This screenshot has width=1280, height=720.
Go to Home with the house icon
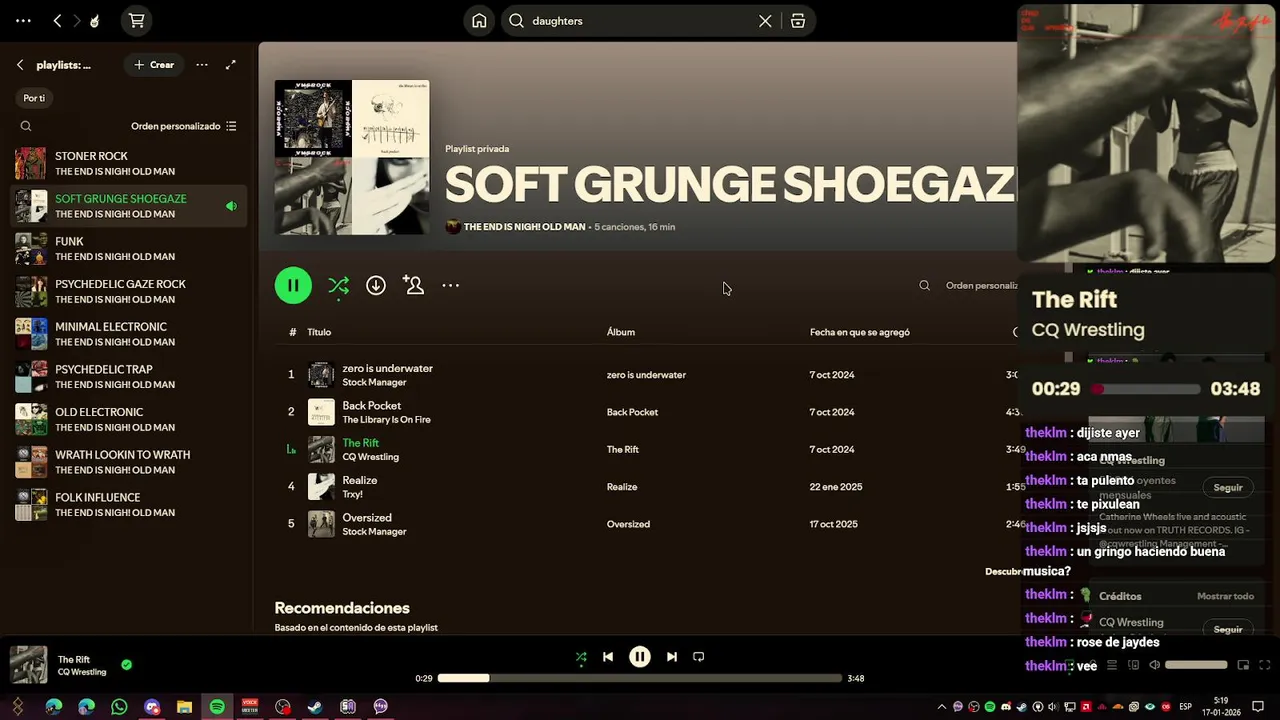[x=479, y=20]
